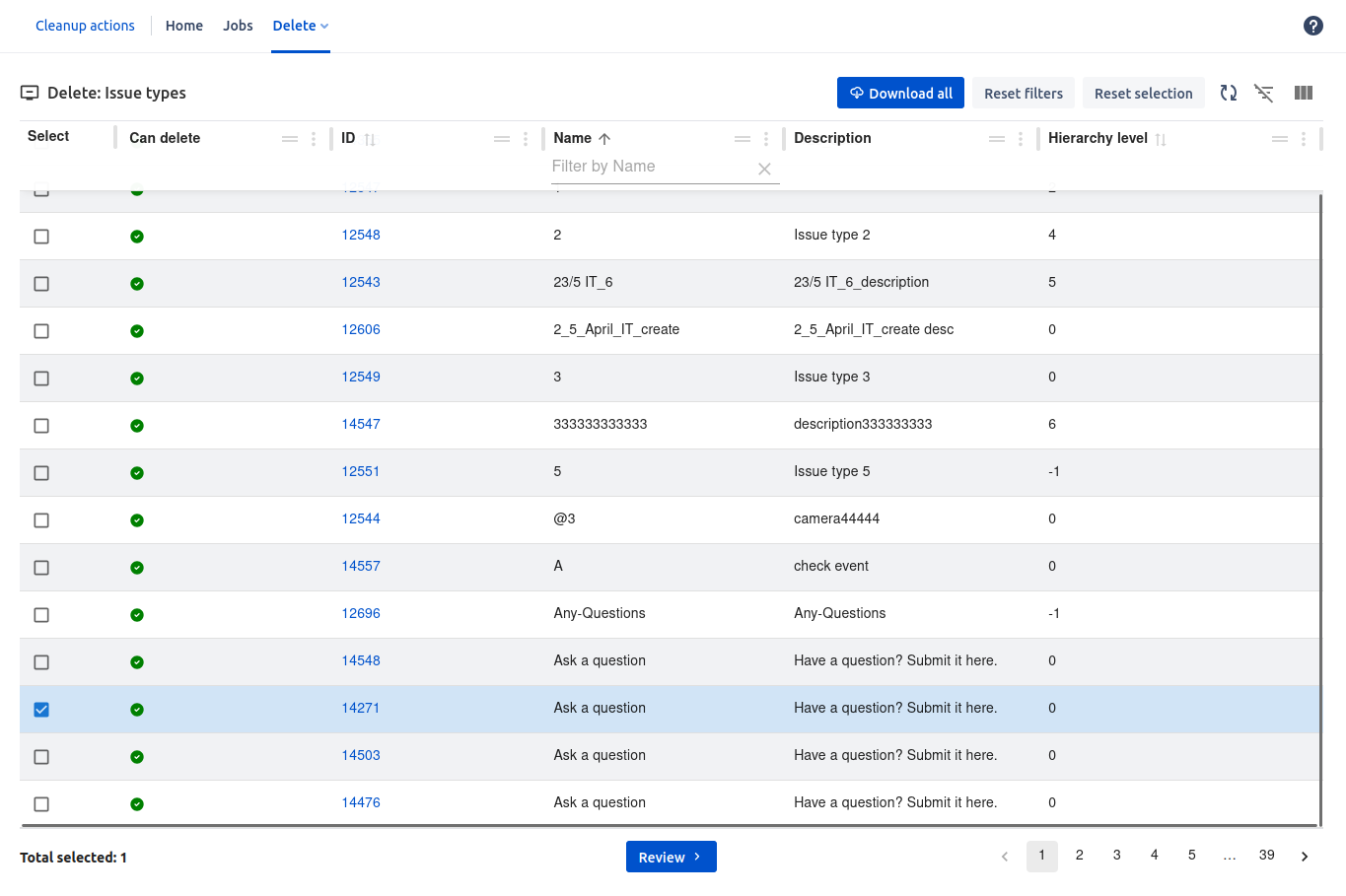Click the camera44444 description cell
This screenshot has width=1346, height=896.
[x=836, y=518]
